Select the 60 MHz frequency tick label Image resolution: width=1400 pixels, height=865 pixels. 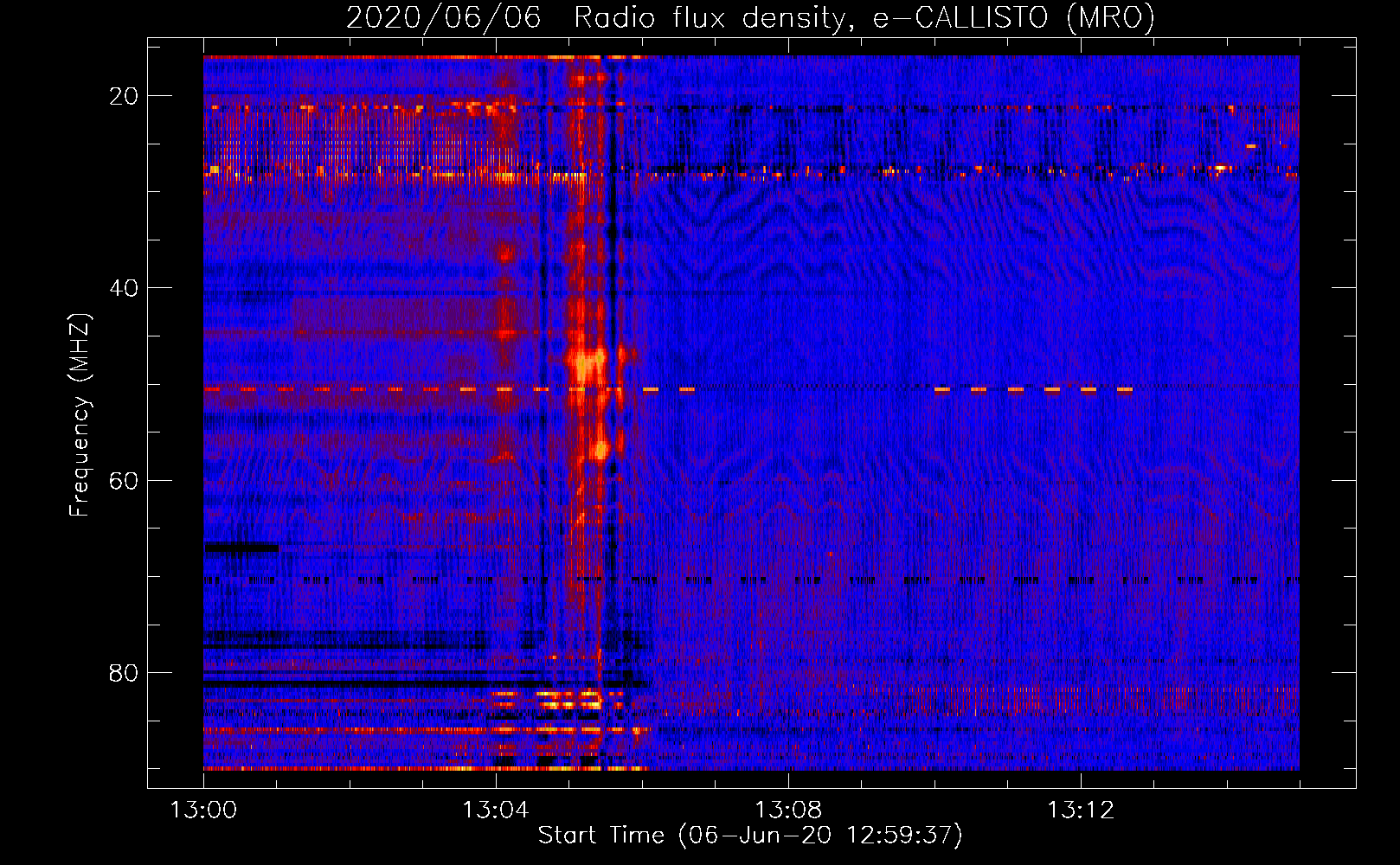pos(124,480)
